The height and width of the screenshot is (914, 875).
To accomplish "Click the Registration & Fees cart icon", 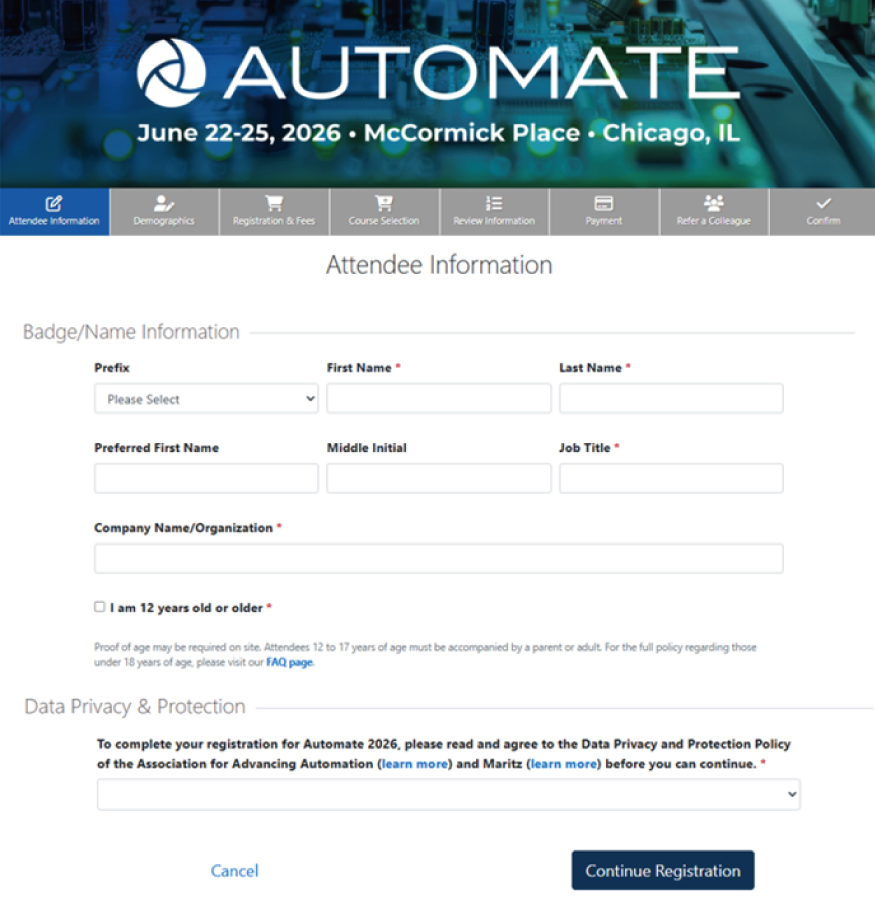I will [x=274, y=203].
